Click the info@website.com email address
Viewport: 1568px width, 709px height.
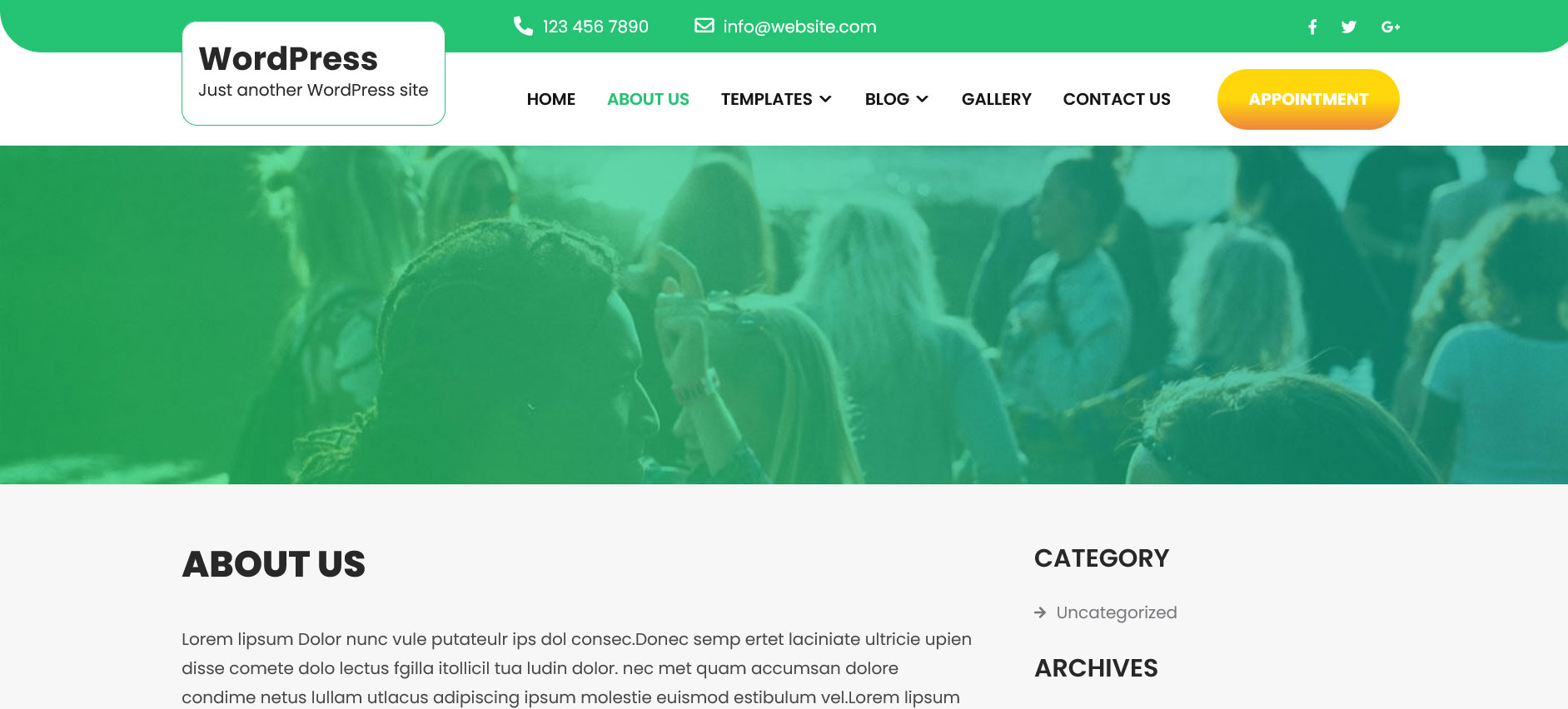click(x=799, y=27)
